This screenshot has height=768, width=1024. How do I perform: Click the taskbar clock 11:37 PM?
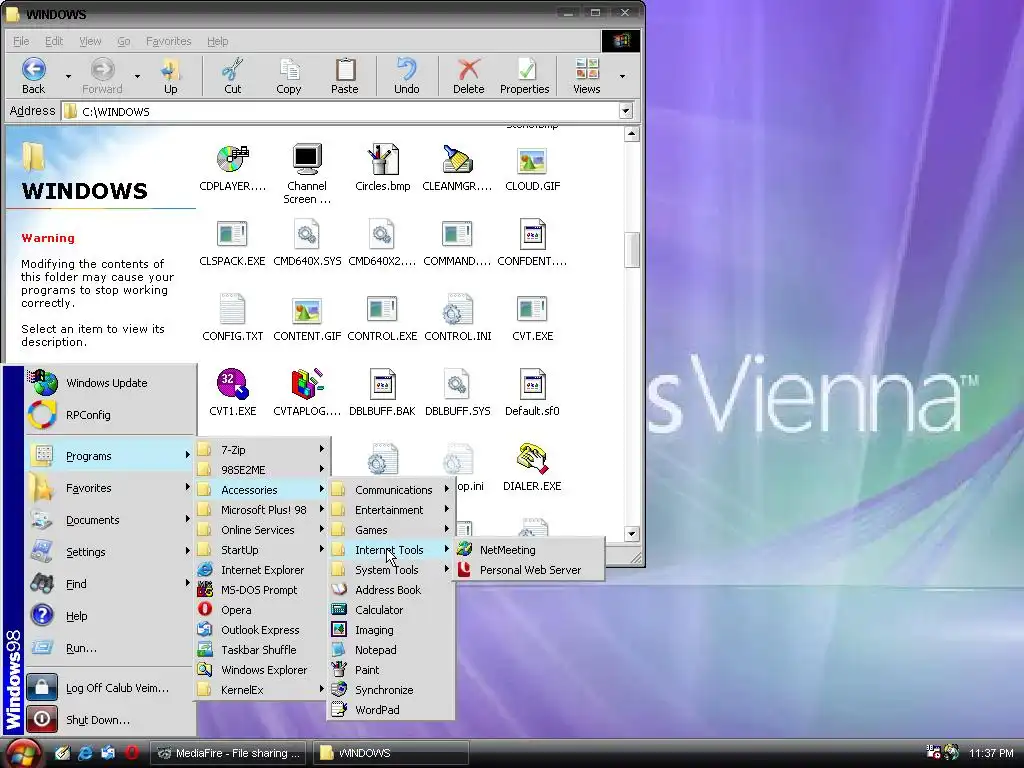991,753
